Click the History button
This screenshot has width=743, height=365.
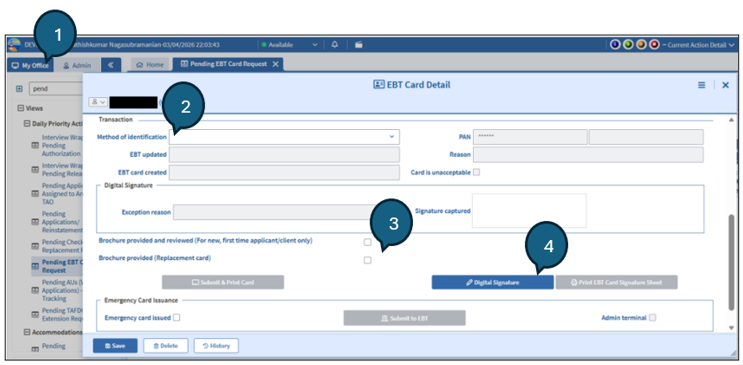point(216,346)
